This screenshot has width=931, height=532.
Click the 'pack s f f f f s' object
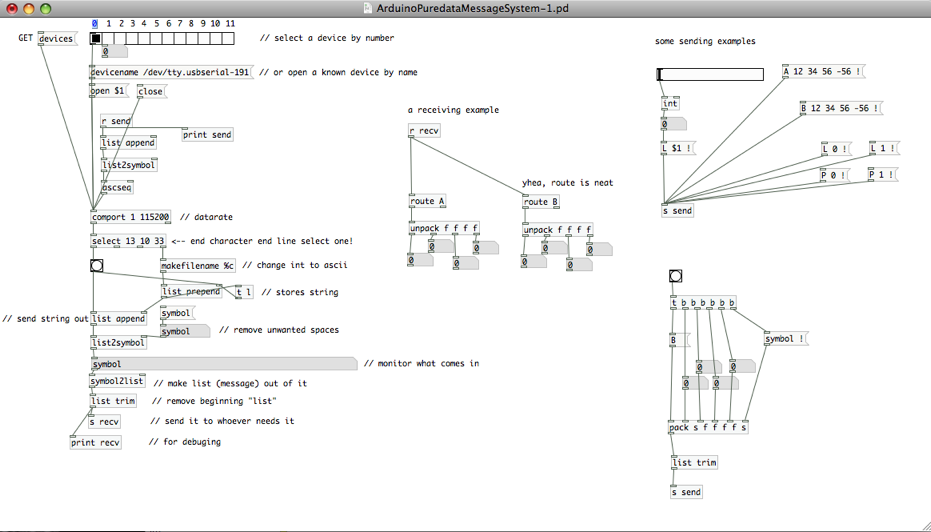coord(708,428)
